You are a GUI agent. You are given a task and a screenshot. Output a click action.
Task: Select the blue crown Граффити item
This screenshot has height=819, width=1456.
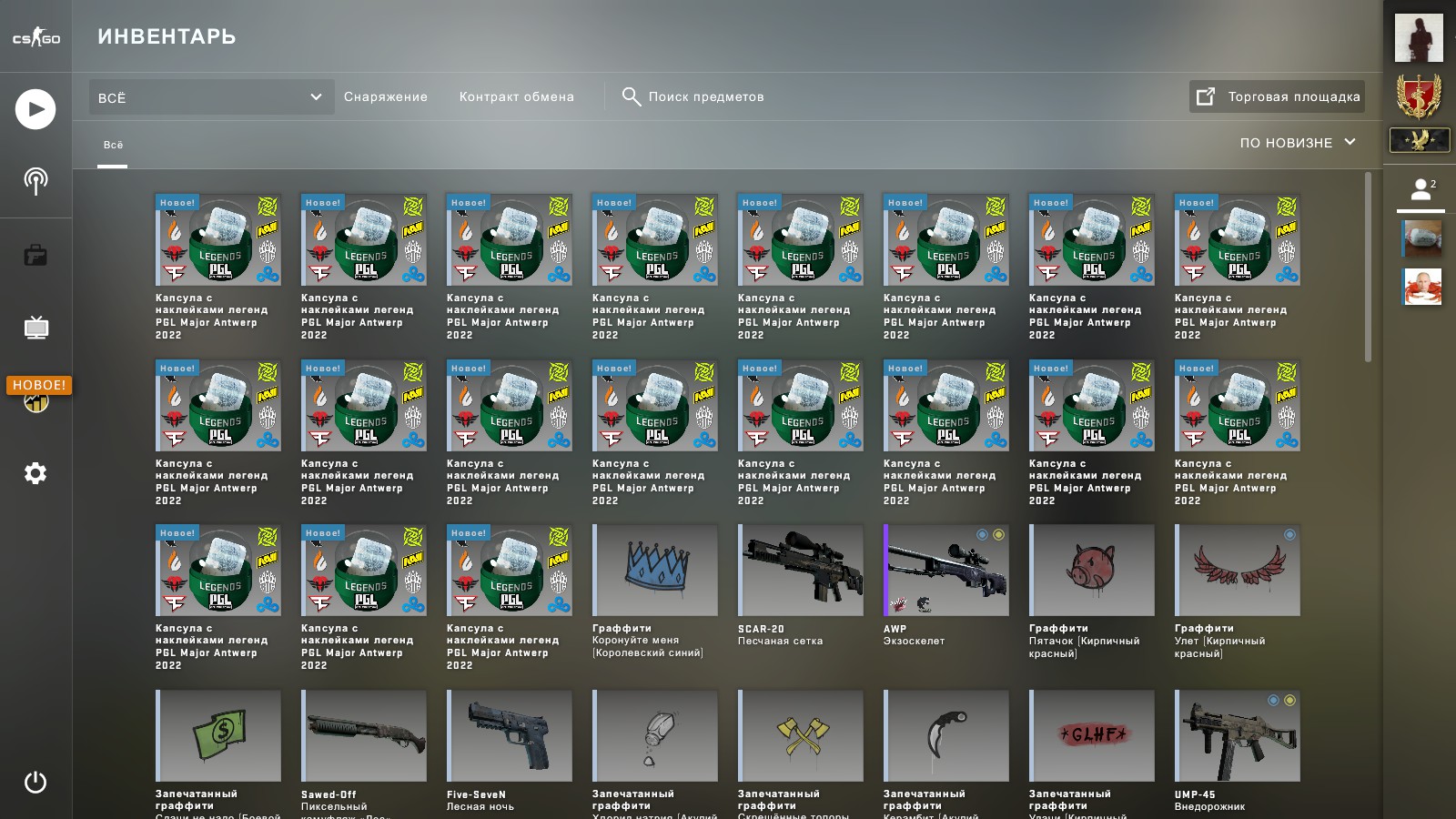[655, 570]
